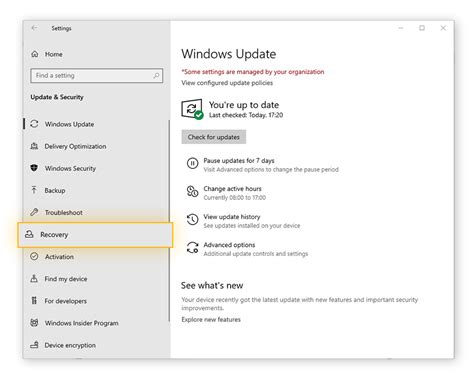Click the magnifier icon in search box
The image size is (474, 380).
(156, 76)
